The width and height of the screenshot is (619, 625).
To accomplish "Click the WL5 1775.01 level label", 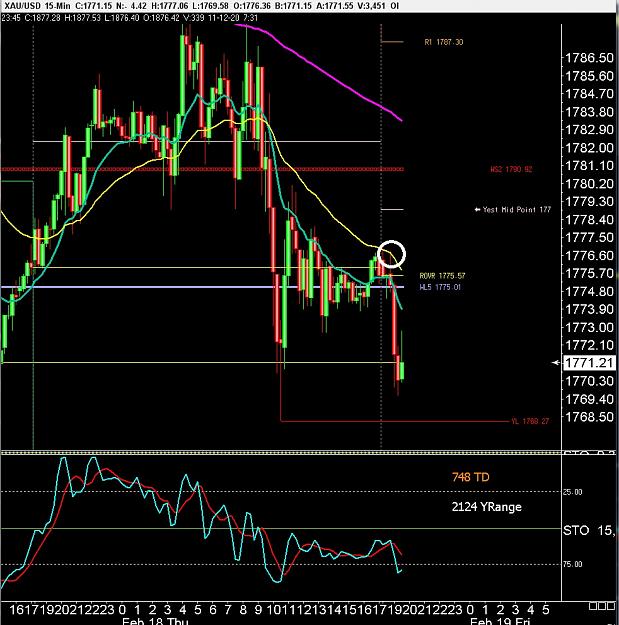I will pos(440,287).
